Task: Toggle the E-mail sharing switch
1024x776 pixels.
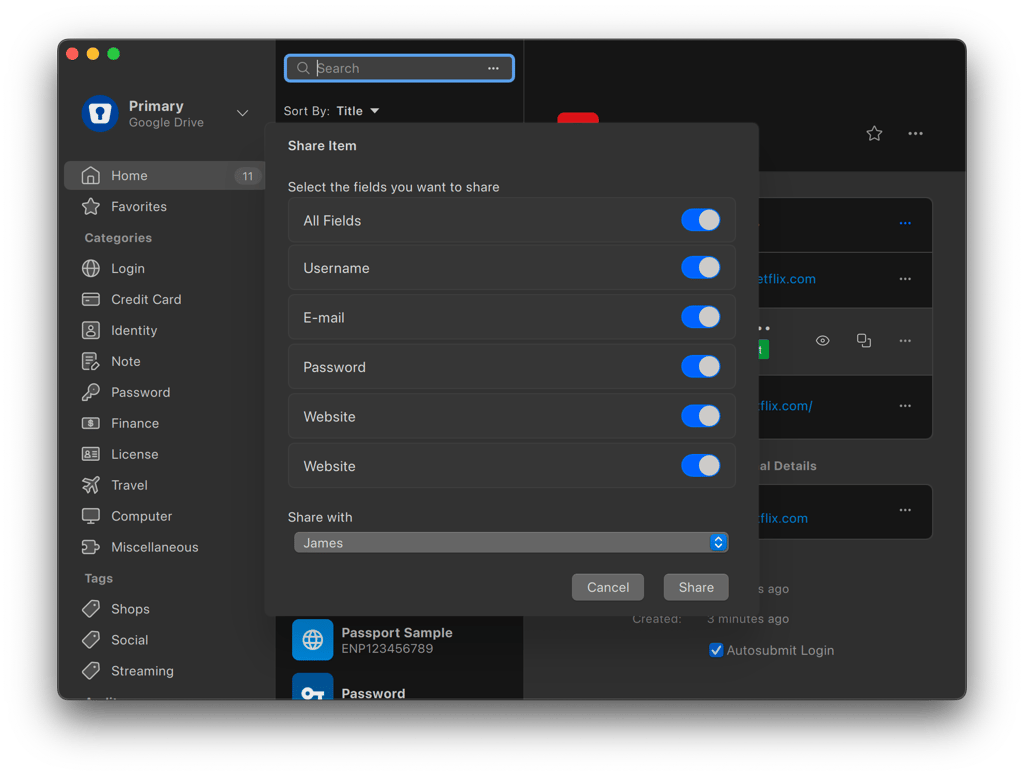Action: tap(701, 317)
